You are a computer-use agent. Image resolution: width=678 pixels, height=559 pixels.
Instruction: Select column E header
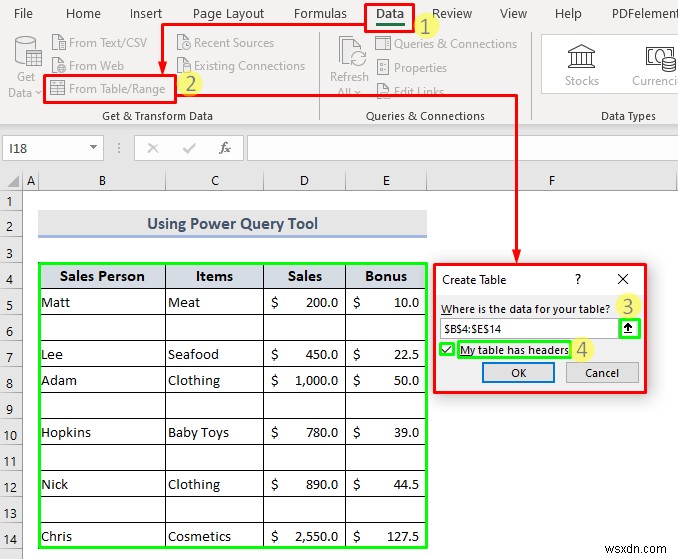click(x=386, y=181)
